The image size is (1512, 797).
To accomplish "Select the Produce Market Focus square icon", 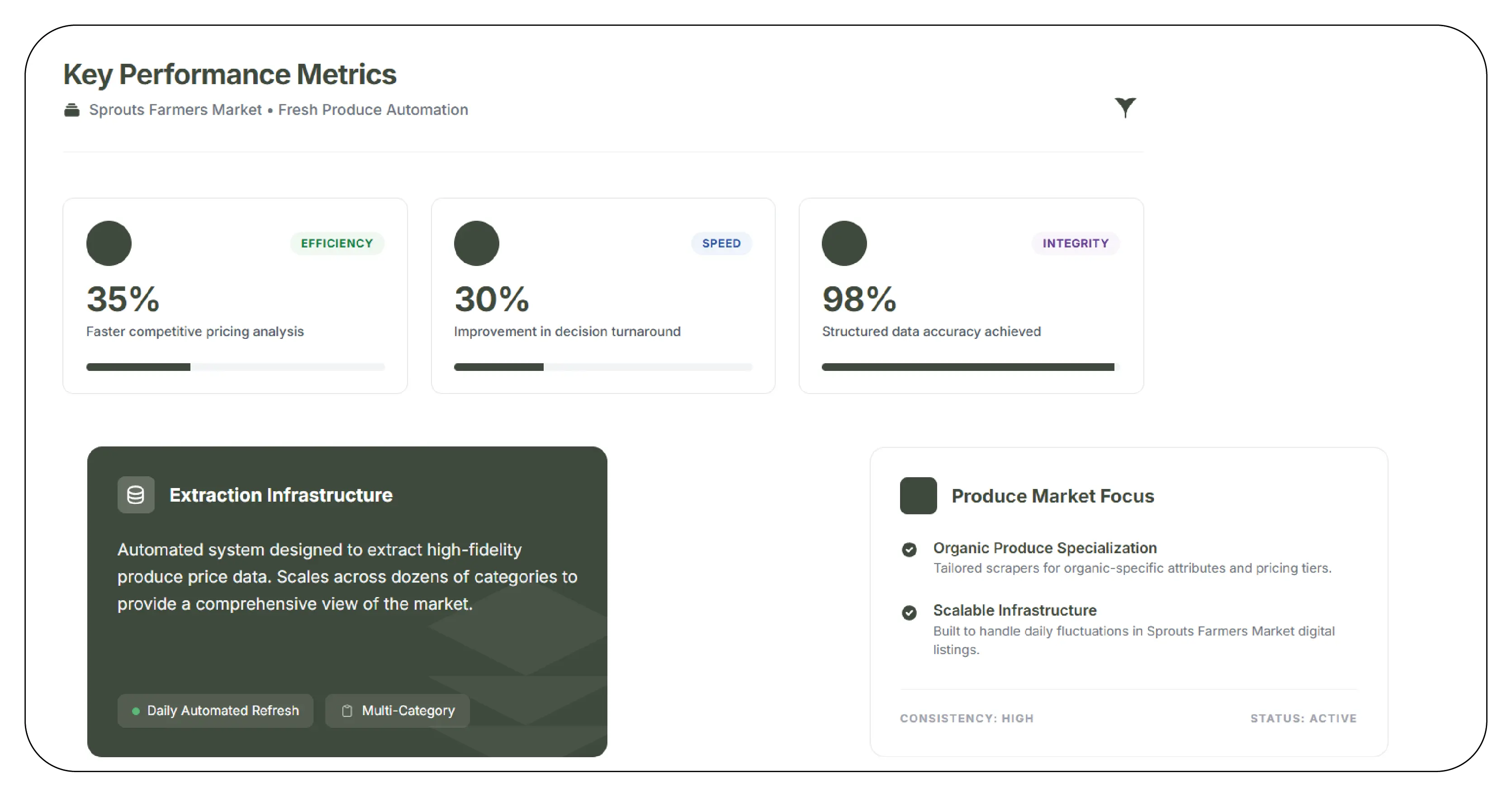I will click(918, 496).
